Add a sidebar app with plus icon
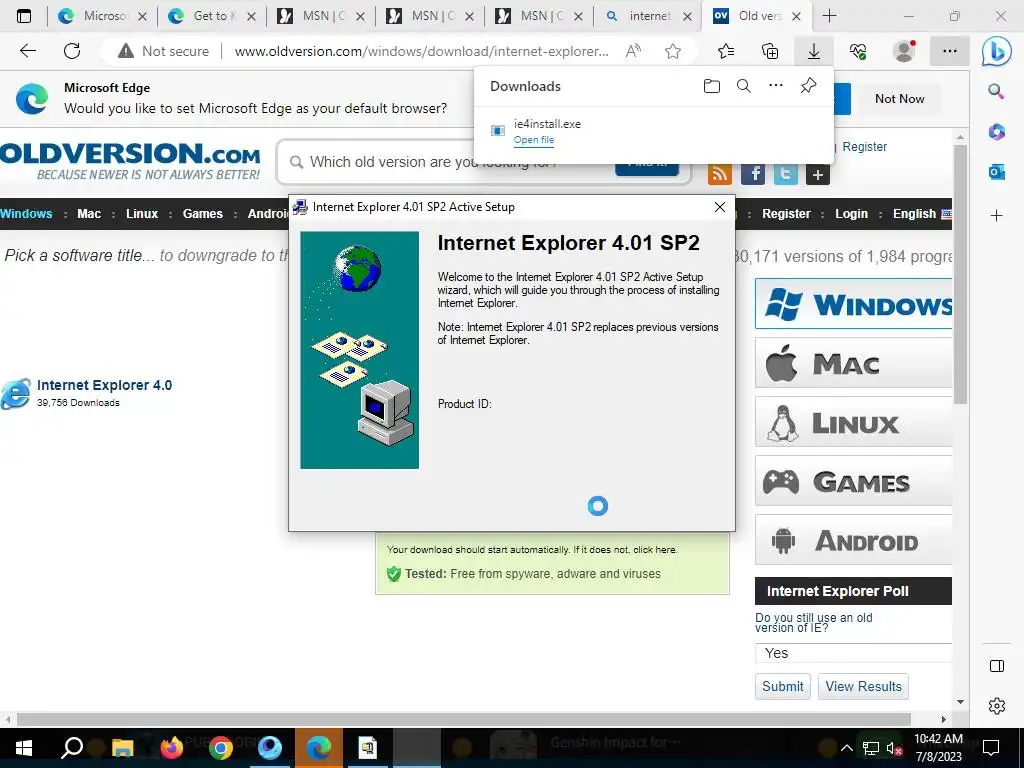 tap(997, 216)
